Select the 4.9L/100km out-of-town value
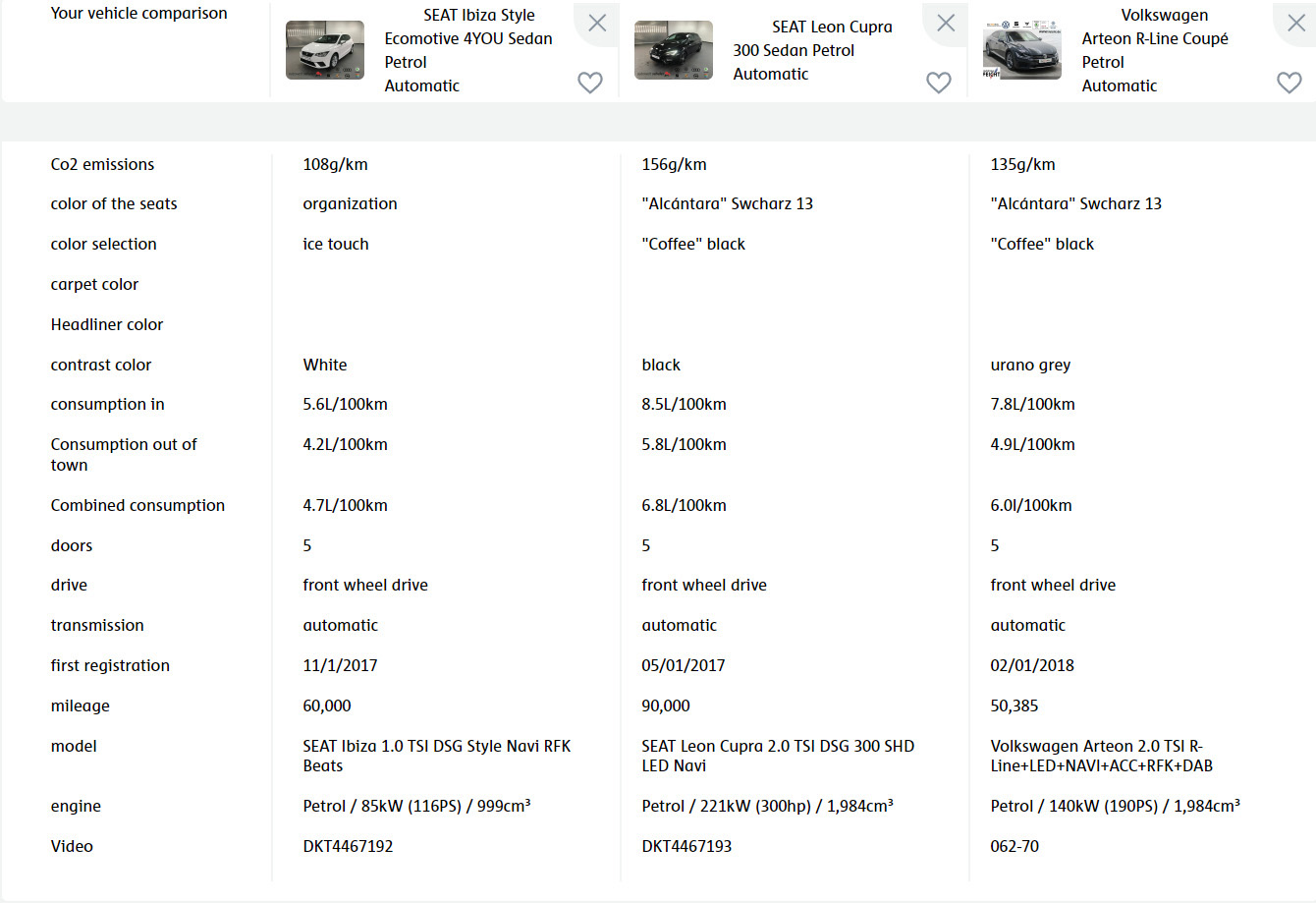 (1032, 445)
